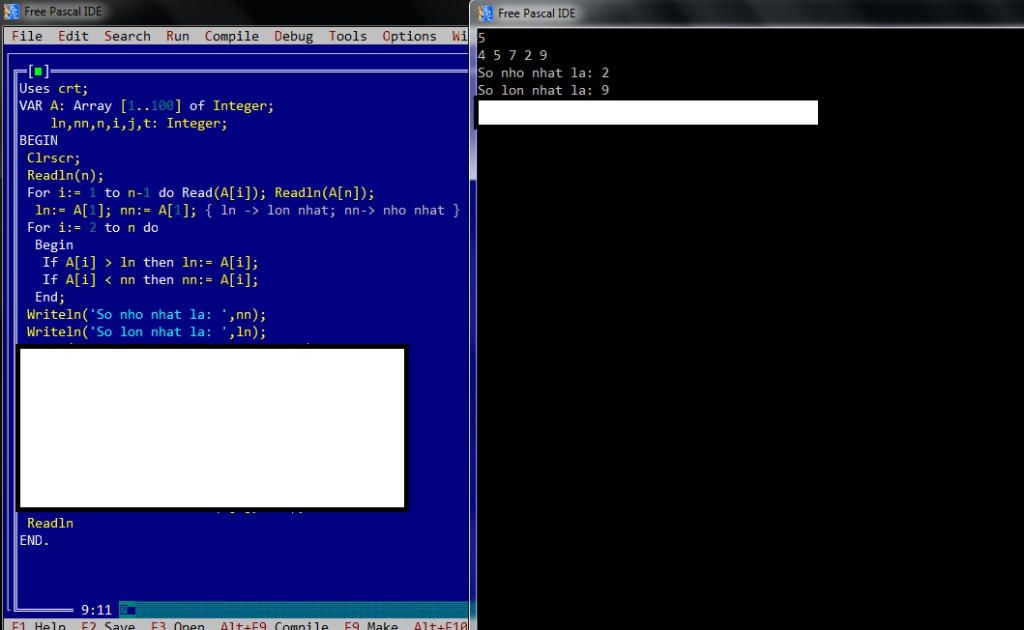Click the horizontal scrollbar in the editor
Viewport: 1024px width, 630px height.
pos(294,610)
